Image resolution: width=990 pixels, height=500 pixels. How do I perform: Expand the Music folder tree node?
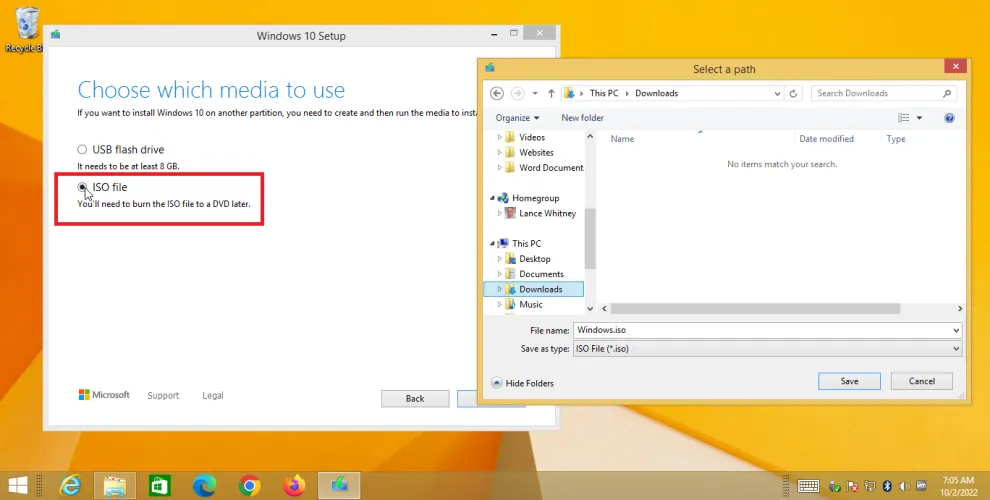500,304
